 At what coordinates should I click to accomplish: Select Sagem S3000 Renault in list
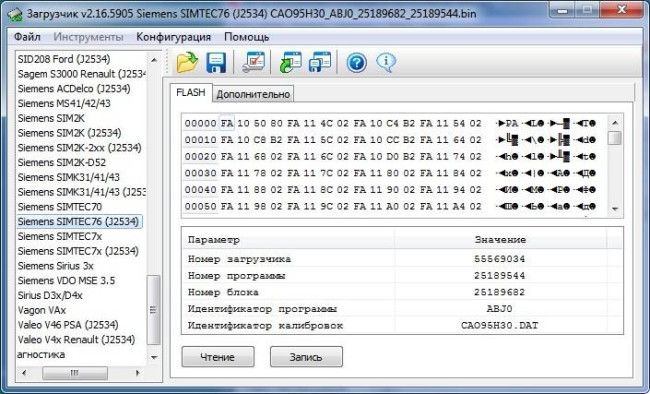(x=82, y=74)
